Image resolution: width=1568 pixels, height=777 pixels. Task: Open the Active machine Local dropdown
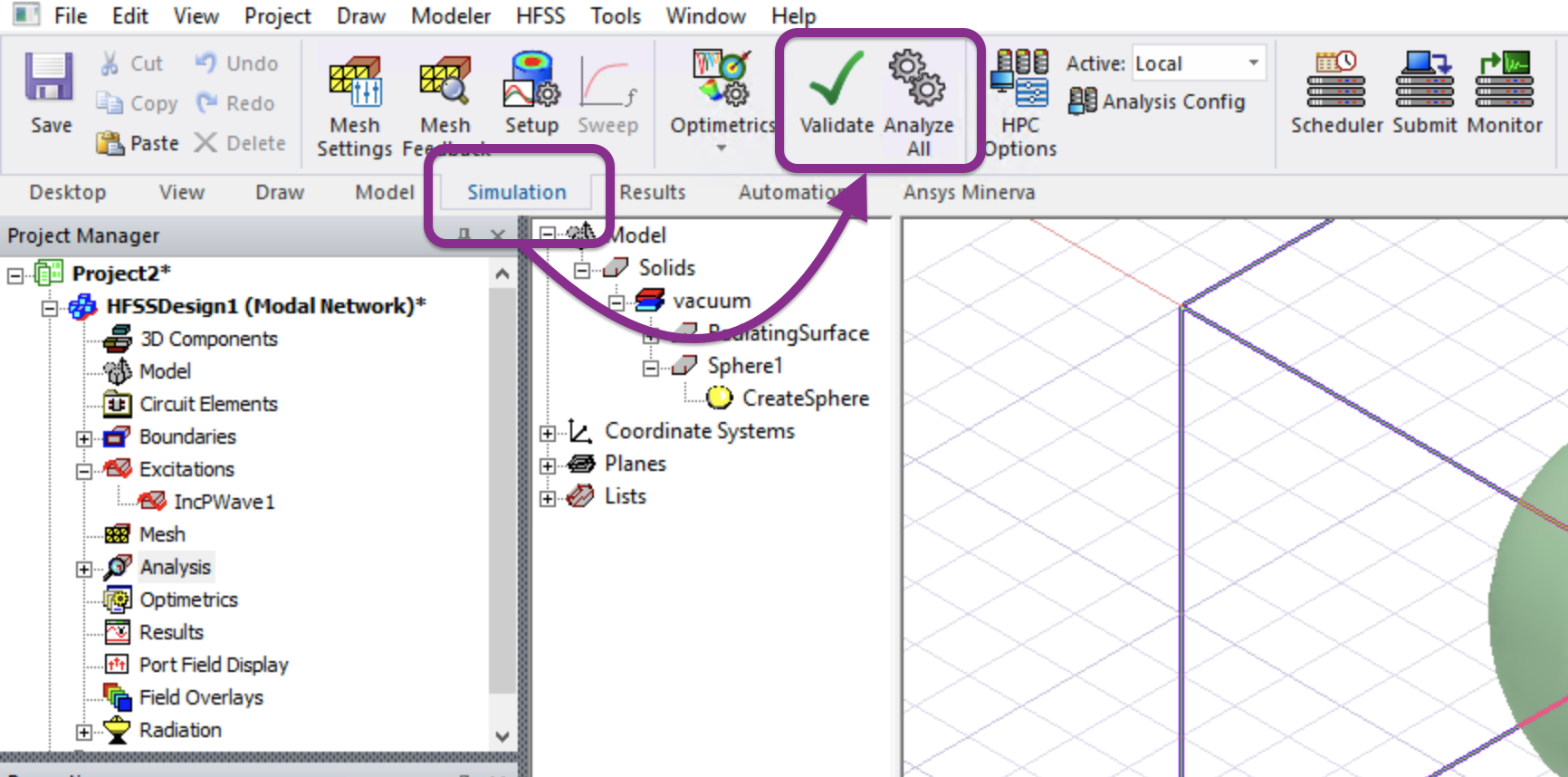coord(1198,63)
